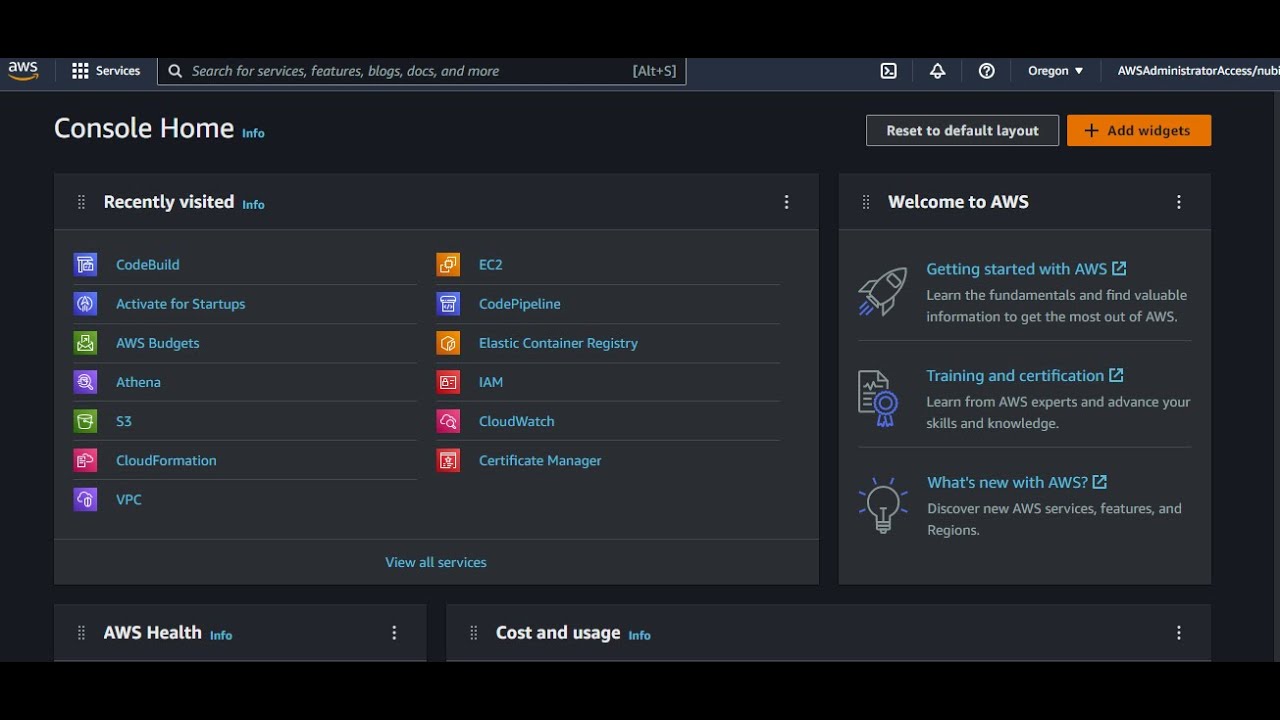
Task: Click the certificate badge icon for Training
Action: [878, 398]
